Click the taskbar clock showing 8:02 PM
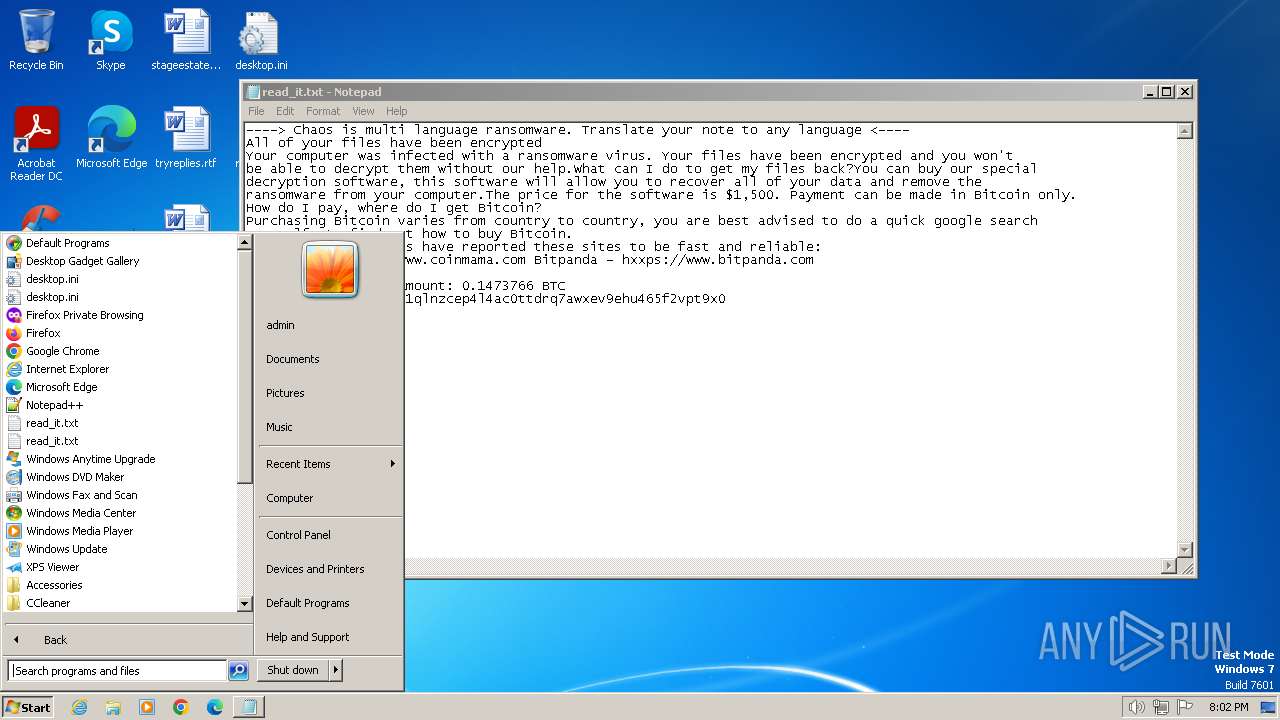The image size is (1280, 720). pos(1228,707)
